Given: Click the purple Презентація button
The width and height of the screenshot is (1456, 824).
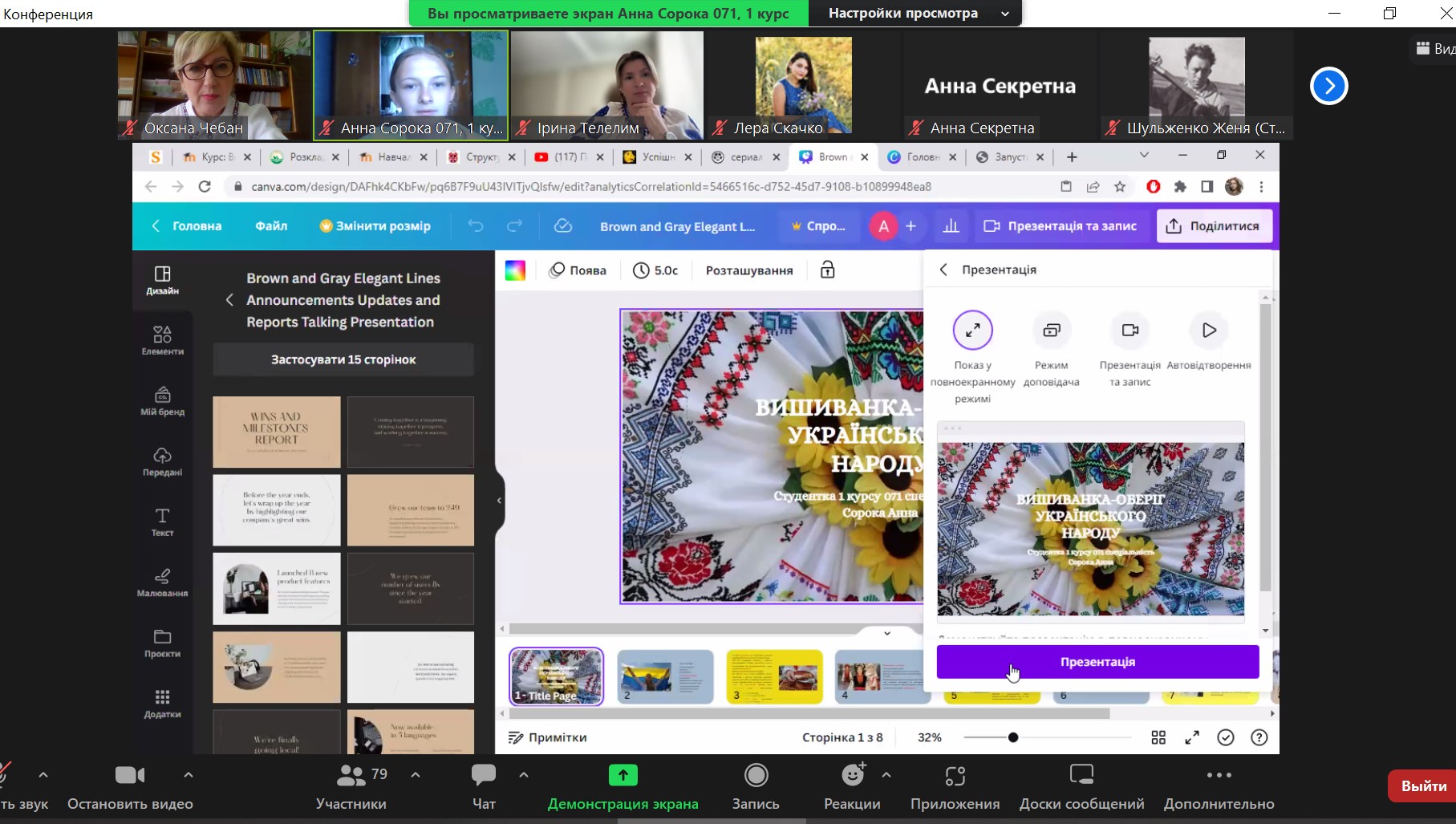Looking at the screenshot, I should (1097, 662).
